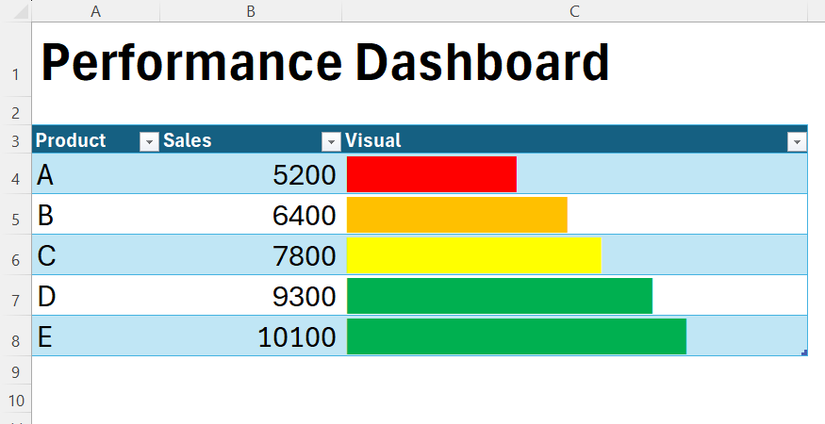Select the cell with product E
The height and width of the screenshot is (424, 825).
pos(96,336)
